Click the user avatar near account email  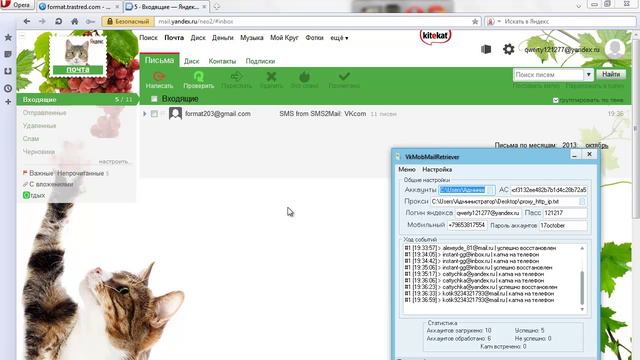point(615,49)
